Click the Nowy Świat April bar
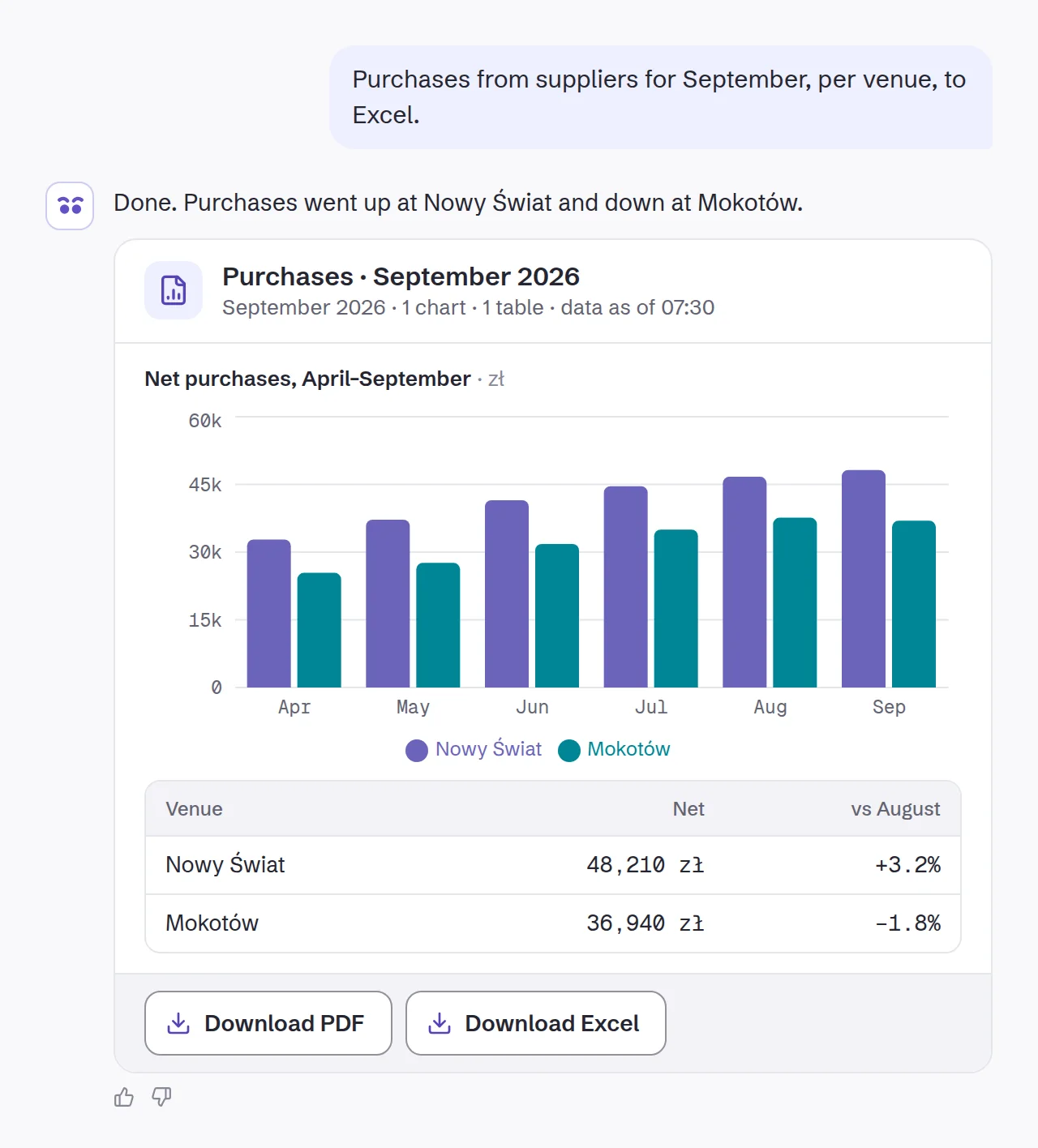The height and width of the screenshot is (1148, 1038). point(269,614)
